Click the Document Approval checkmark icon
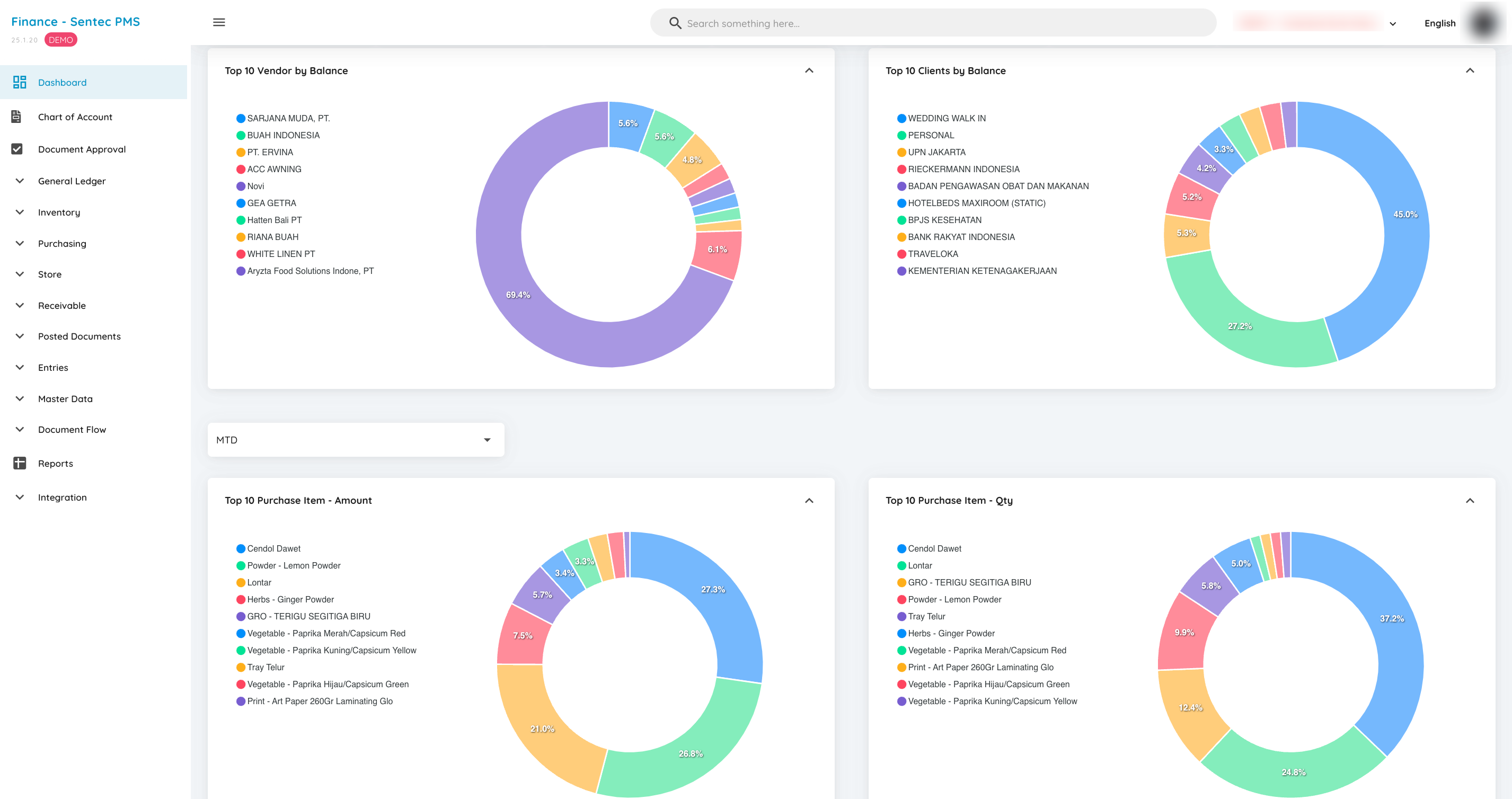1512x799 pixels. 17,149
